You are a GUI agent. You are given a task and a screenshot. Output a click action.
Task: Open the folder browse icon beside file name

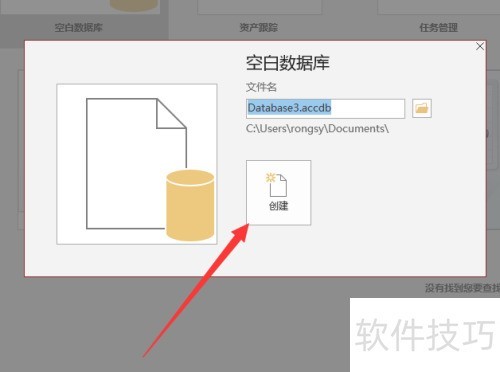pos(422,108)
